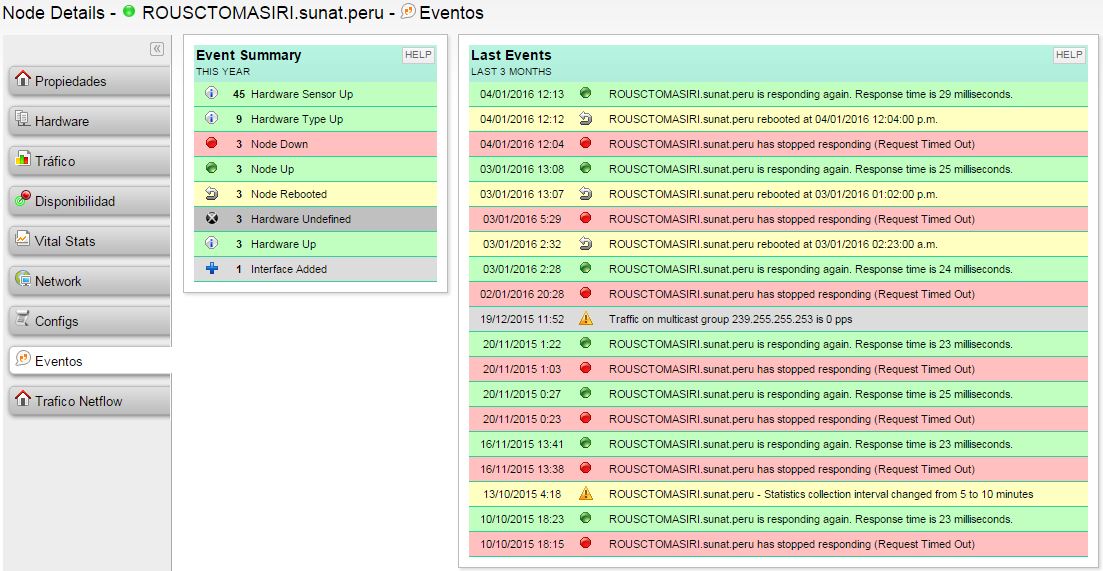The width and height of the screenshot is (1103, 571).
Task: Click the info icon for Hardware Up
Action: [x=212, y=243]
